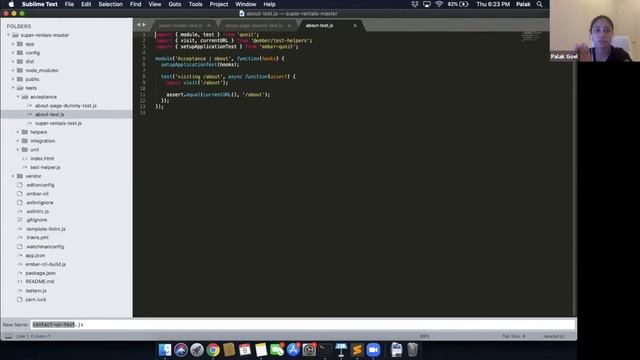Viewport: 640px width, 360px height.
Task: Expand the vendor folder
Action: pos(13,176)
